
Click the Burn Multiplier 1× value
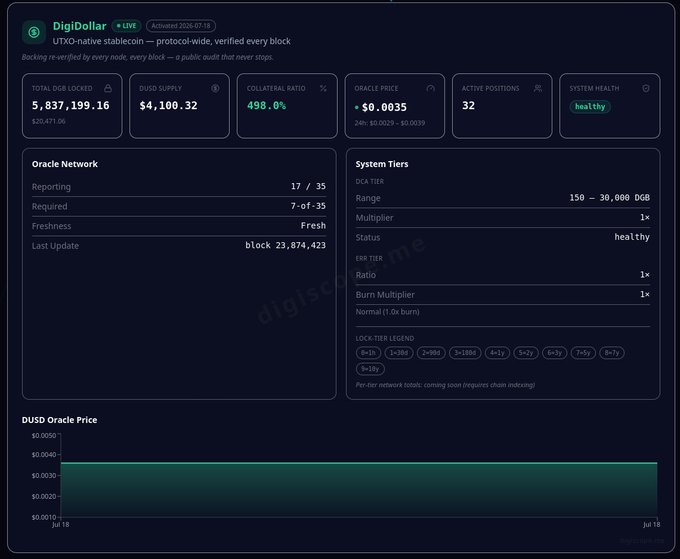click(645, 294)
